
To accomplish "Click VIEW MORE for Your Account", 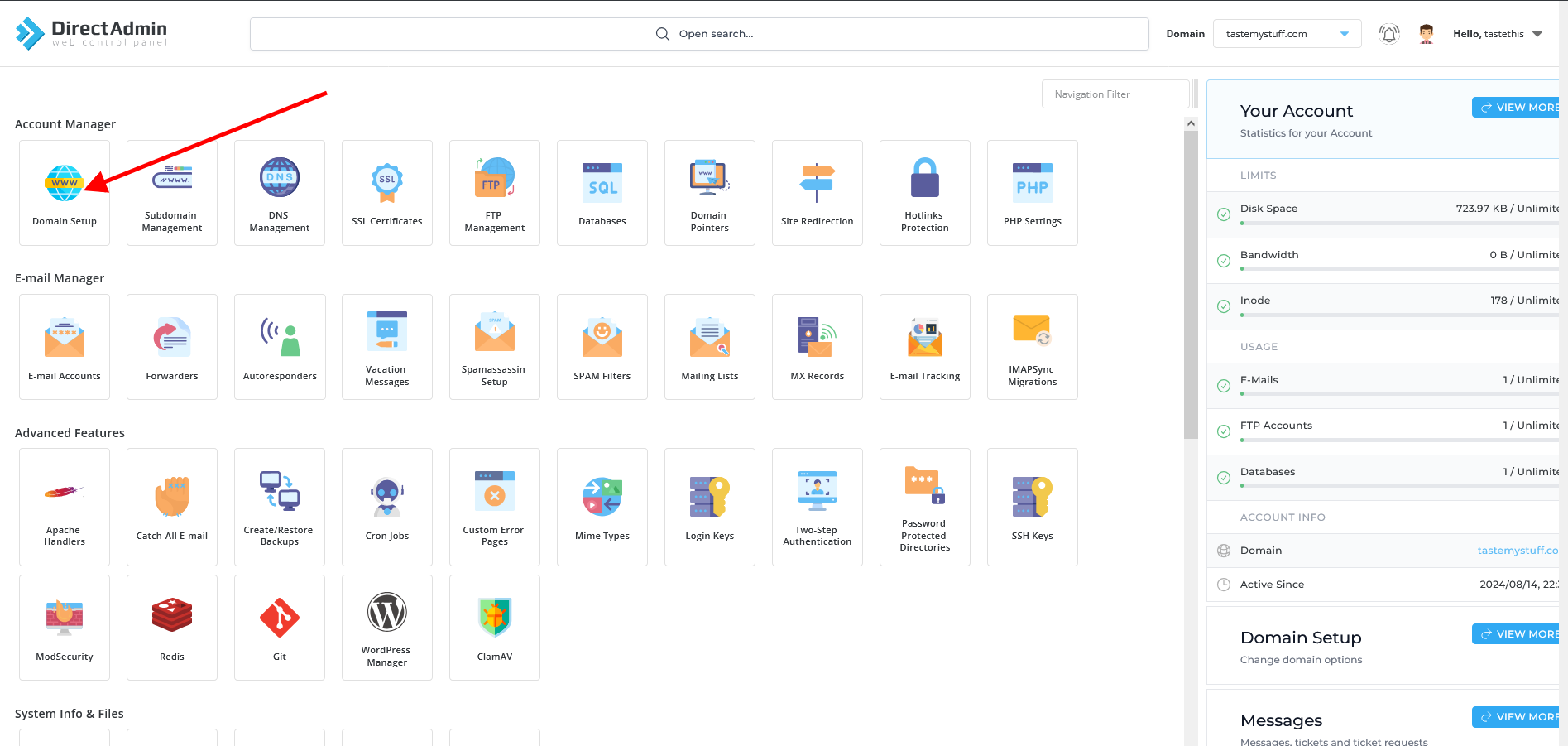I will (1519, 107).
